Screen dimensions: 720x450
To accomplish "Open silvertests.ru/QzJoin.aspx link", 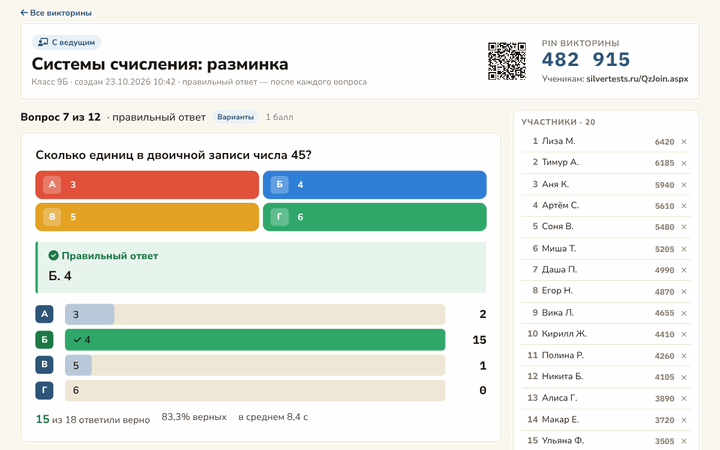I will [x=637, y=79].
